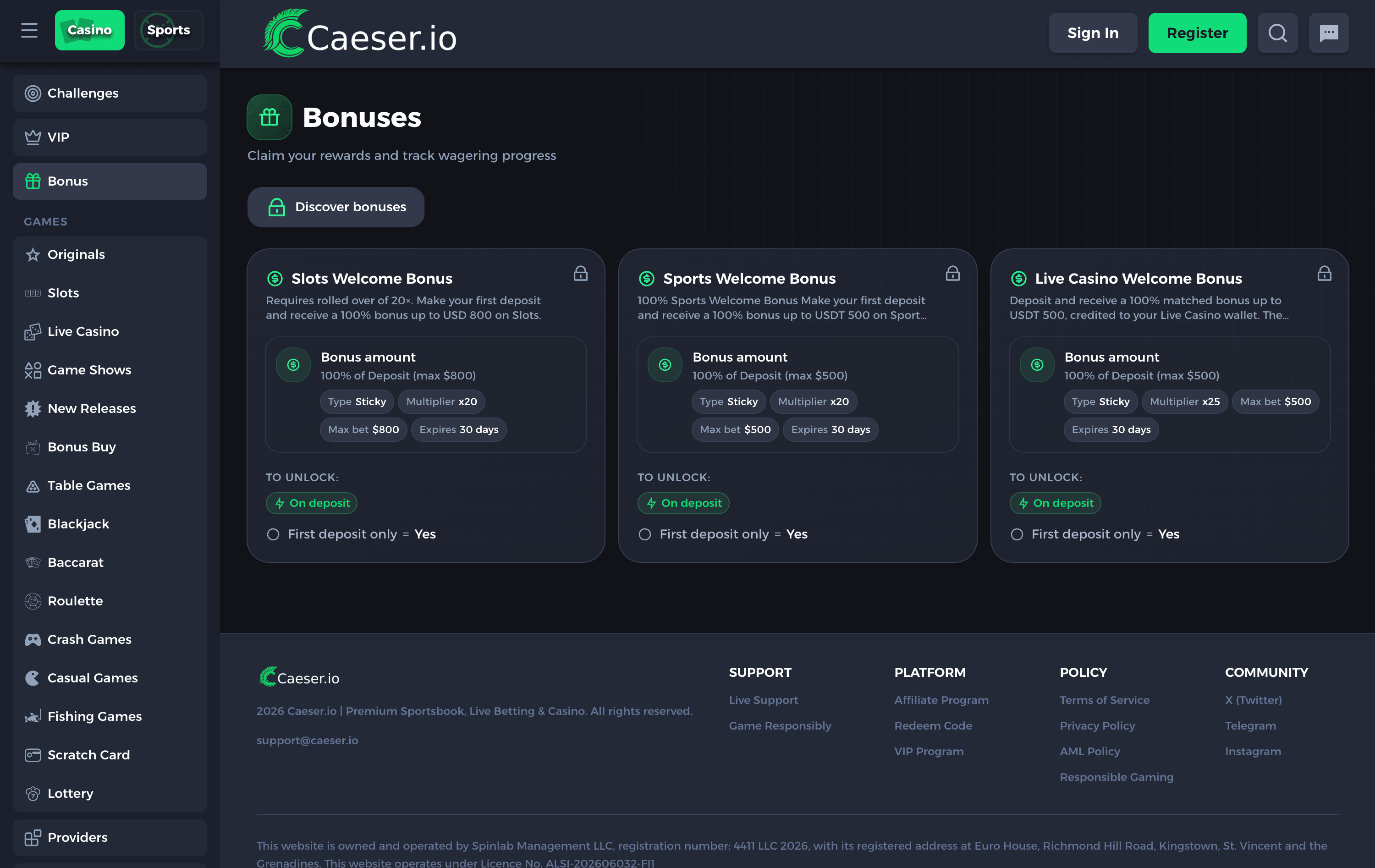Click the search magnifier icon

(1277, 33)
